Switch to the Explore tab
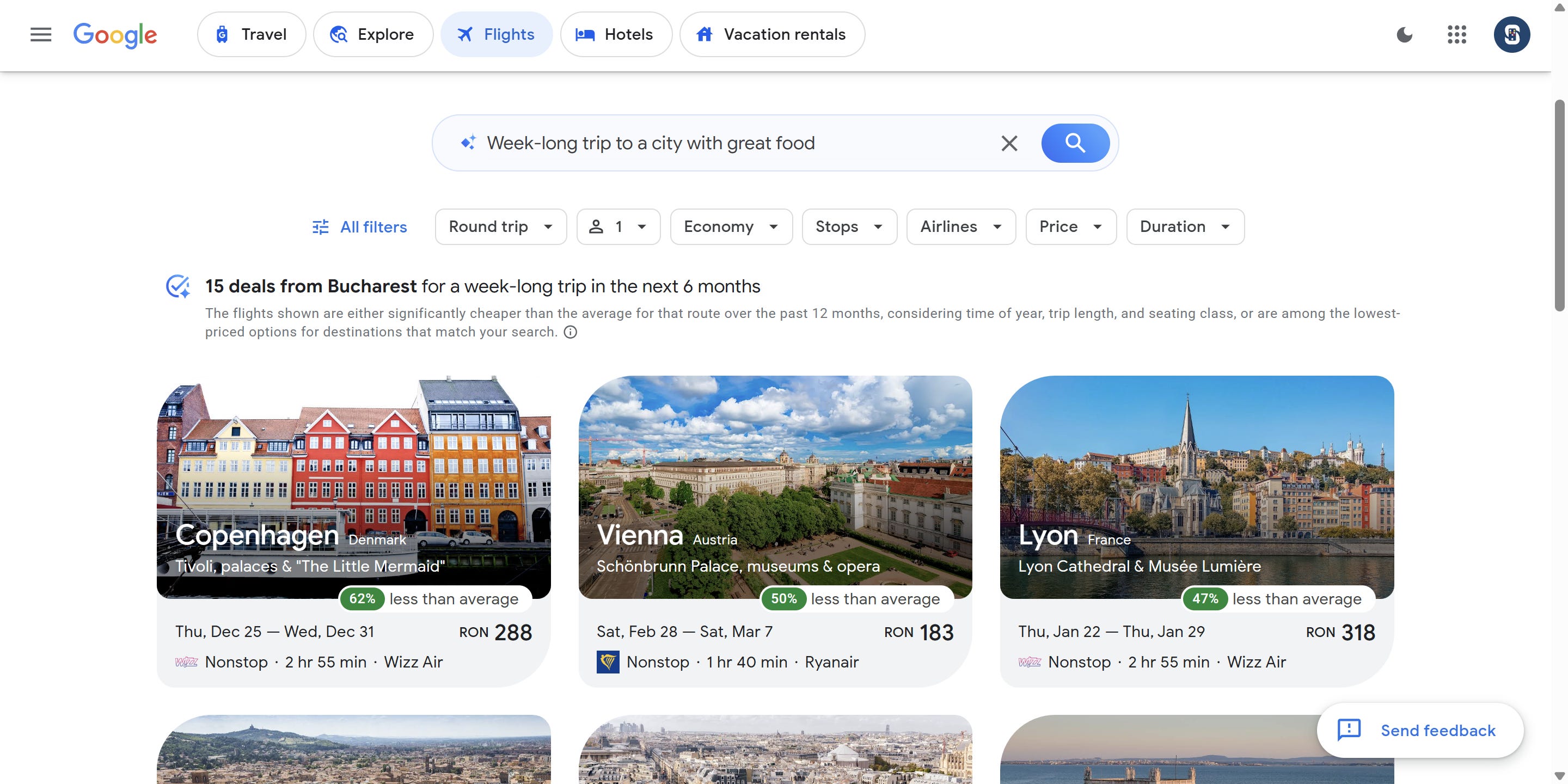 tap(372, 35)
